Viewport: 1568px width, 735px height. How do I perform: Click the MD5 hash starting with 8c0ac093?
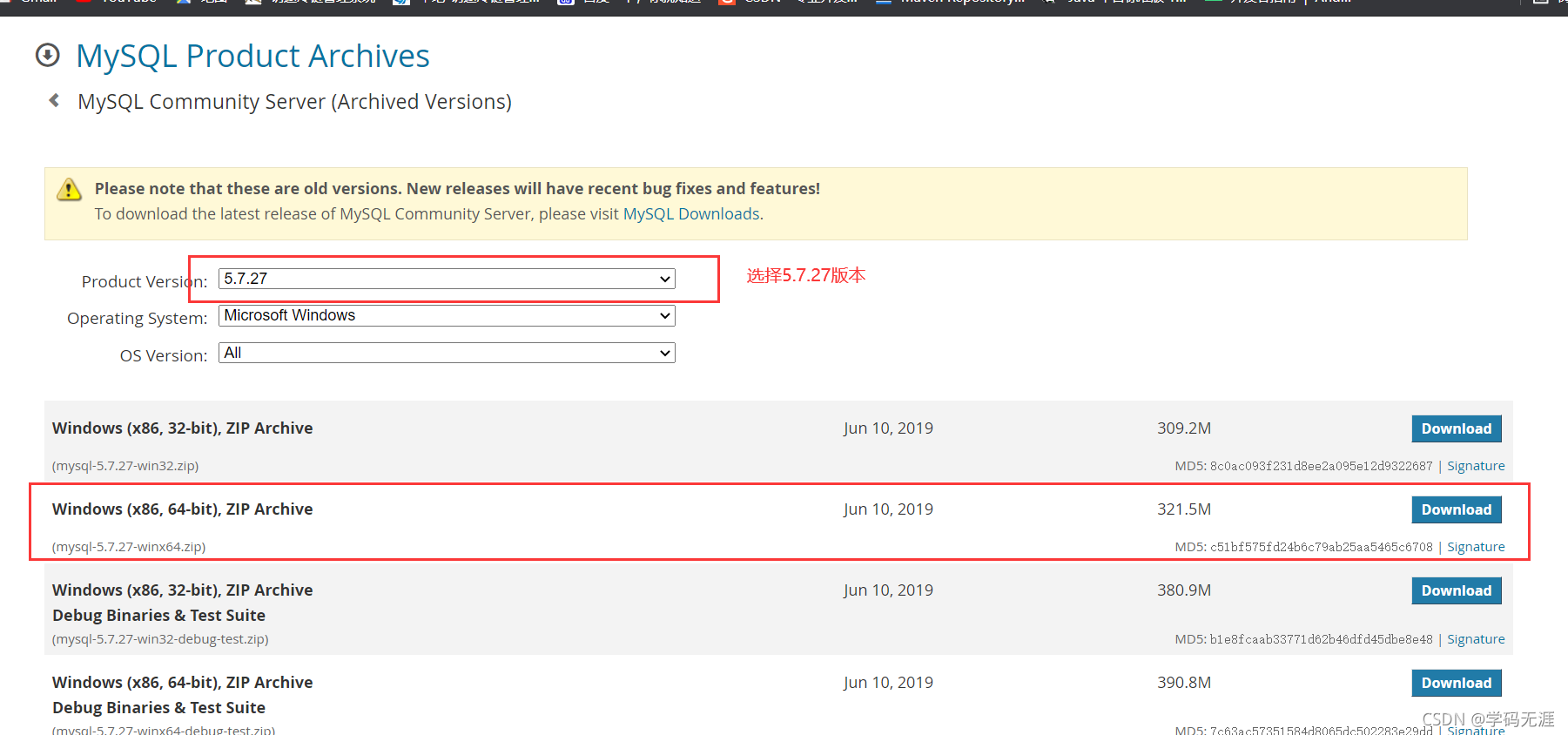1321,466
